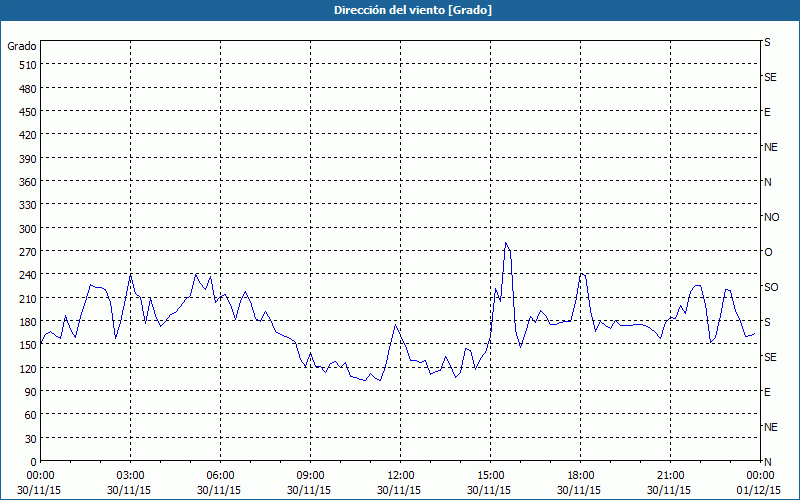Click the 420 y-axis label
The width and height of the screenshot is (800, 500).
tap(28, 135)
